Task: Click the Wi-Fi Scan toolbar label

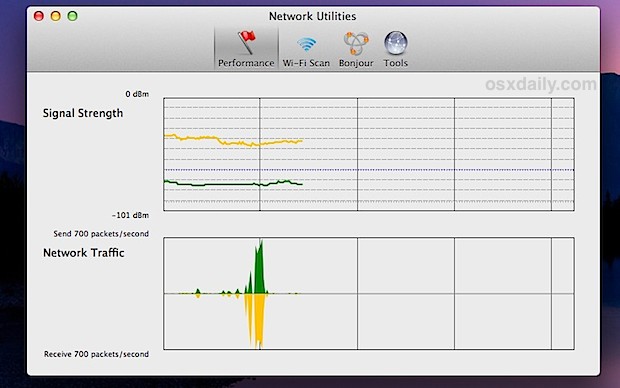Action: point(306,63)
